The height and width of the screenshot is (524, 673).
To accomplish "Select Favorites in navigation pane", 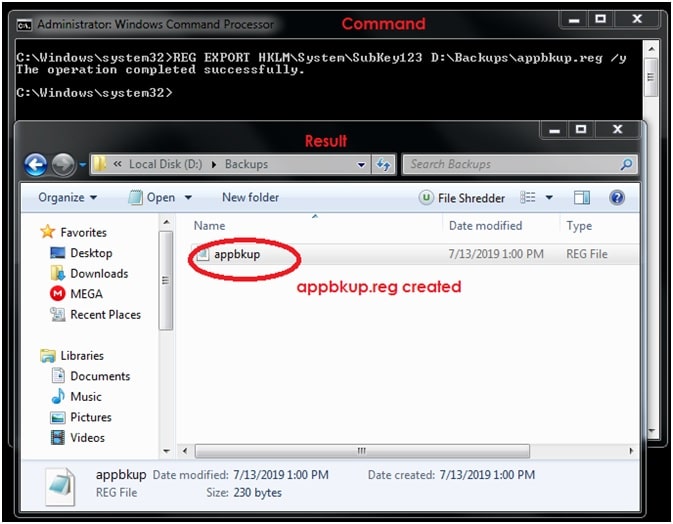I will (83, 233).
